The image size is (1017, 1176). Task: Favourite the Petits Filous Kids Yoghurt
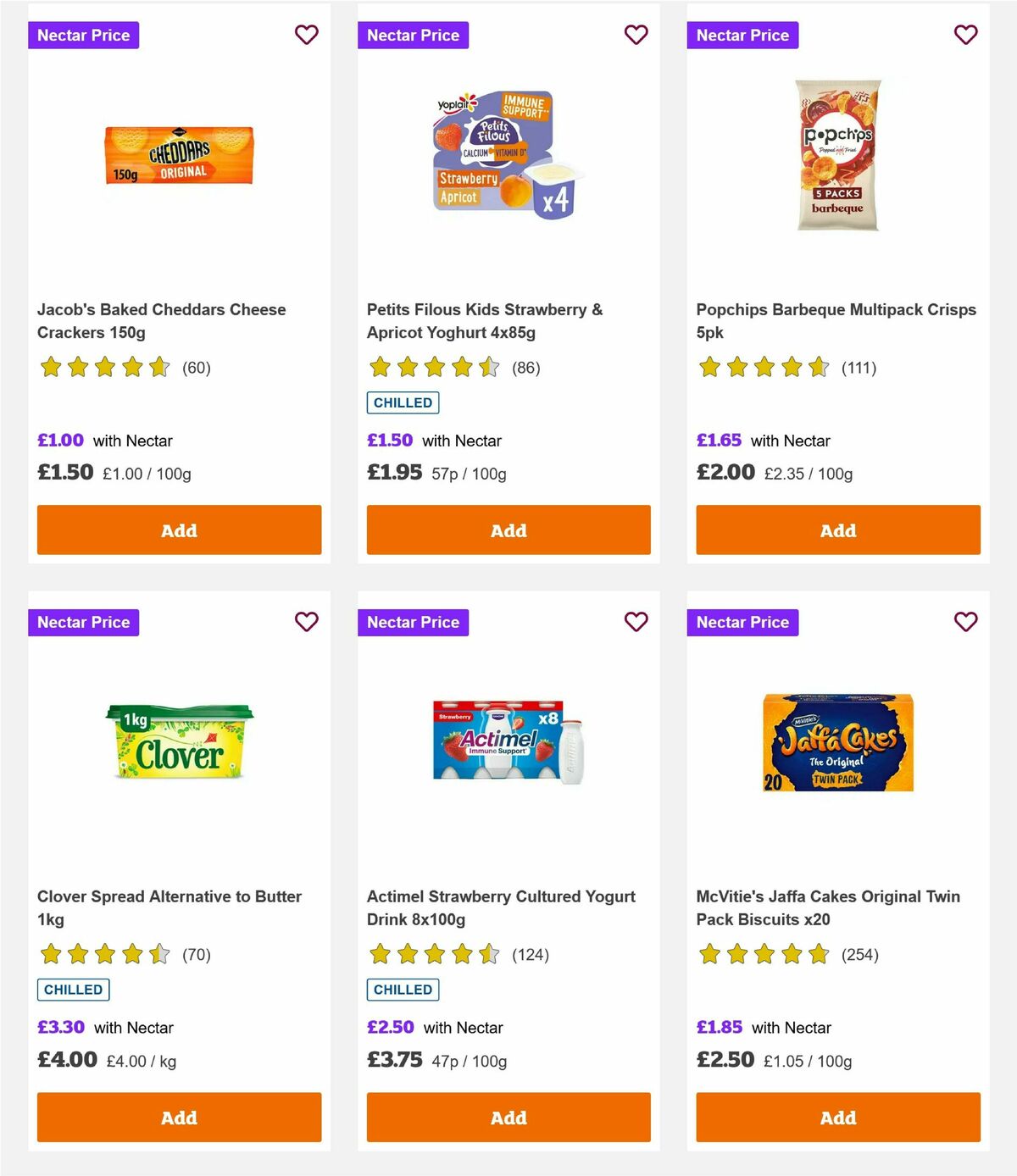point(636,35)
